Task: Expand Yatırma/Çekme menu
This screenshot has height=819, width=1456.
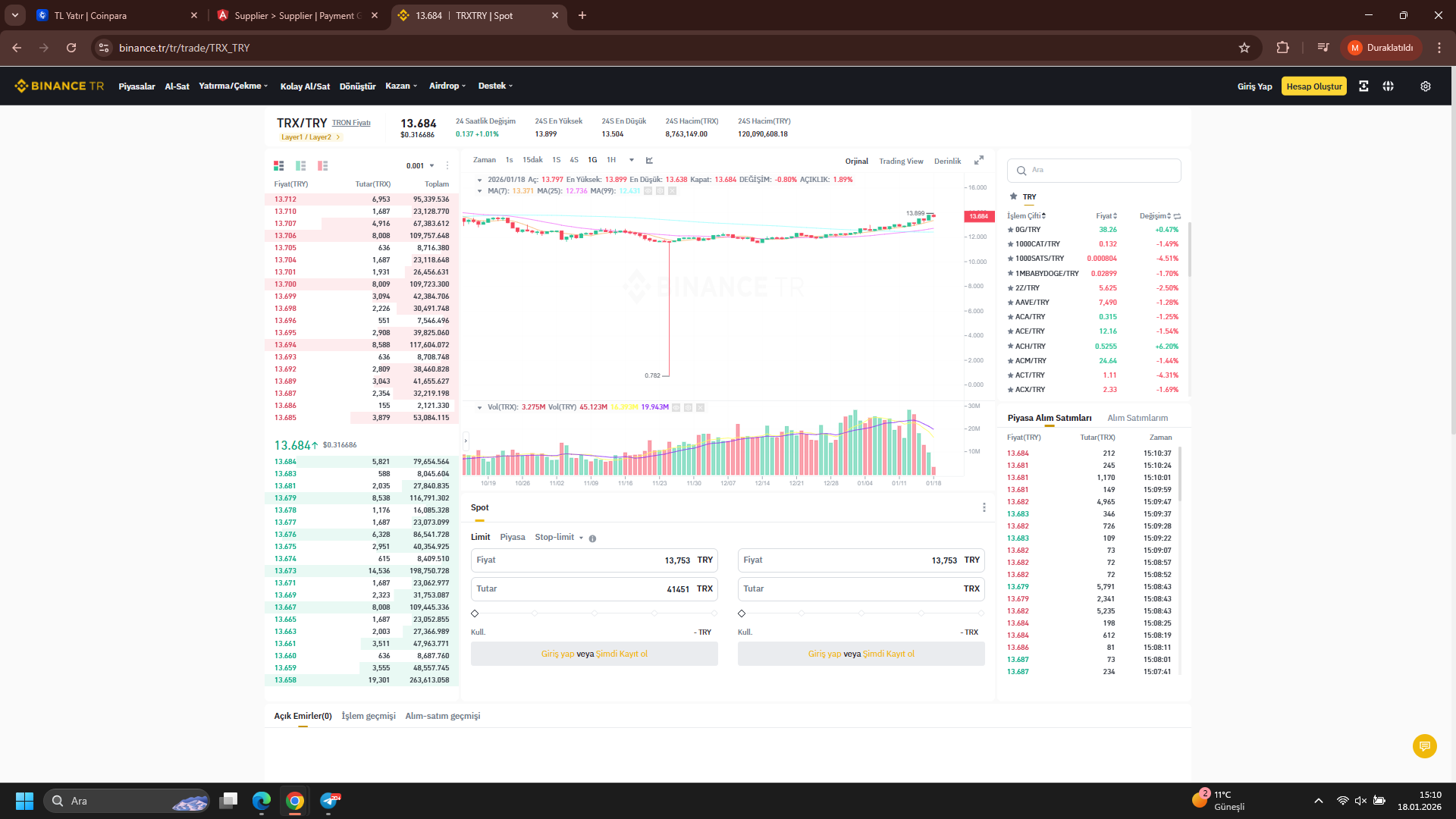Action: [x=234, y=86]
